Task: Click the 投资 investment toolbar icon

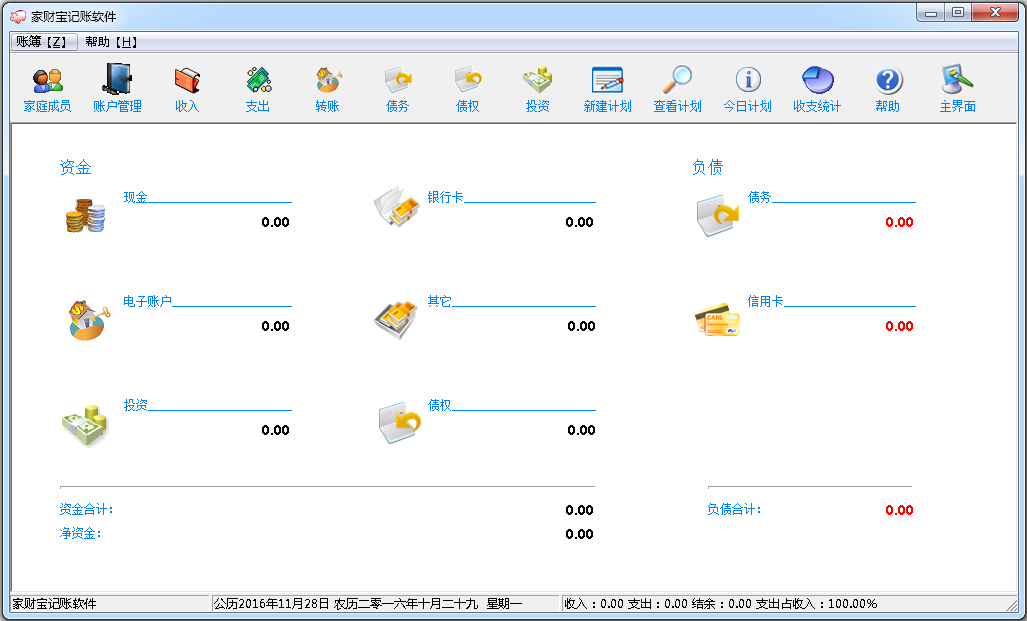Action: pos(538,88)
